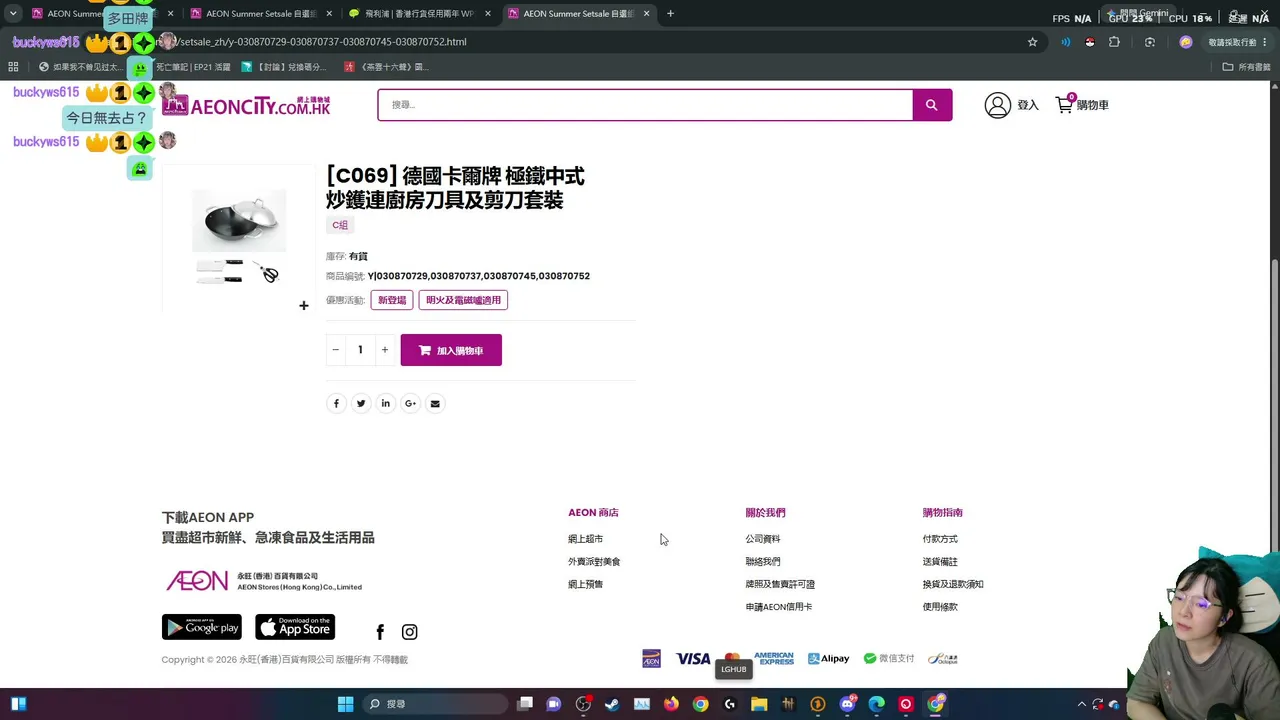Open the 購物車 shopping cart

tap(1082, 104)
